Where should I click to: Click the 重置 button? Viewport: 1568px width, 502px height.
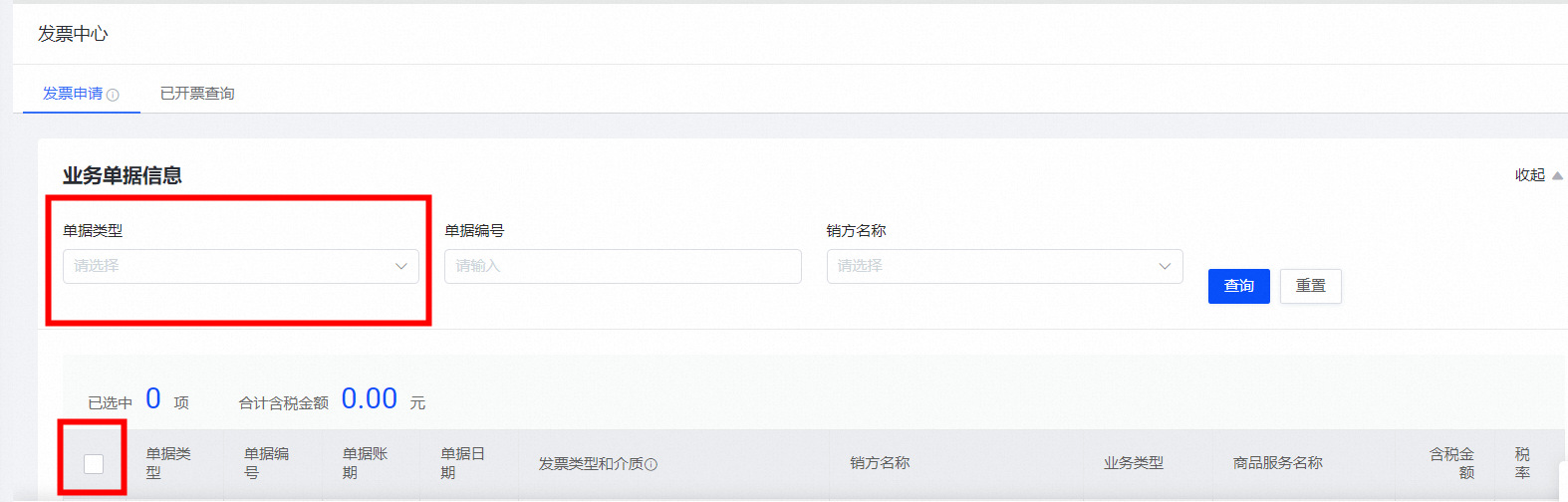click(x=1310, y=286)
